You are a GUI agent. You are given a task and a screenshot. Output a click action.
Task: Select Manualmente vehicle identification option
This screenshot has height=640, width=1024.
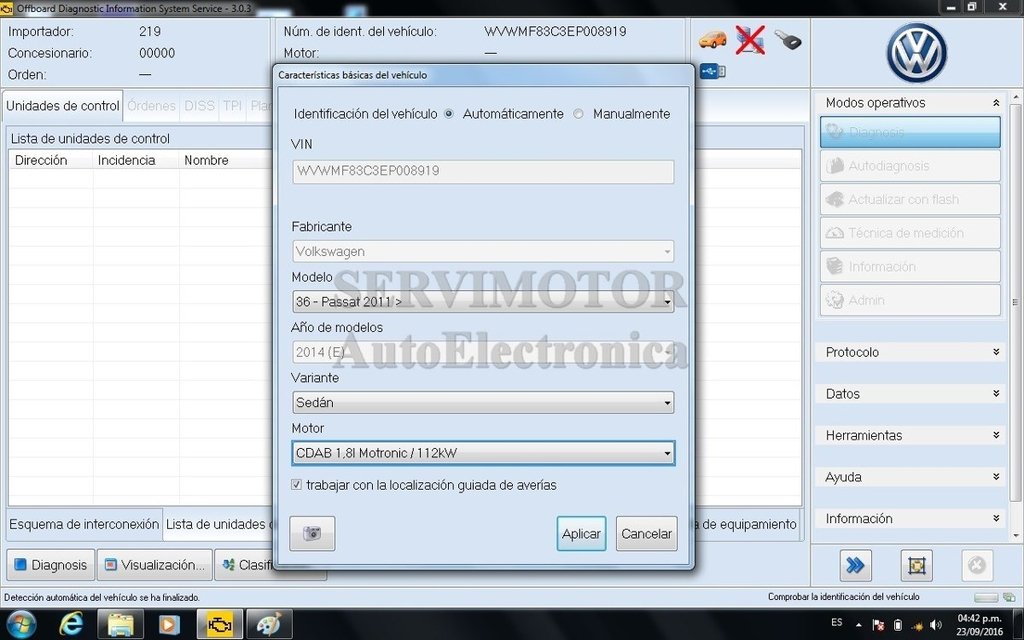pos(578,114)
